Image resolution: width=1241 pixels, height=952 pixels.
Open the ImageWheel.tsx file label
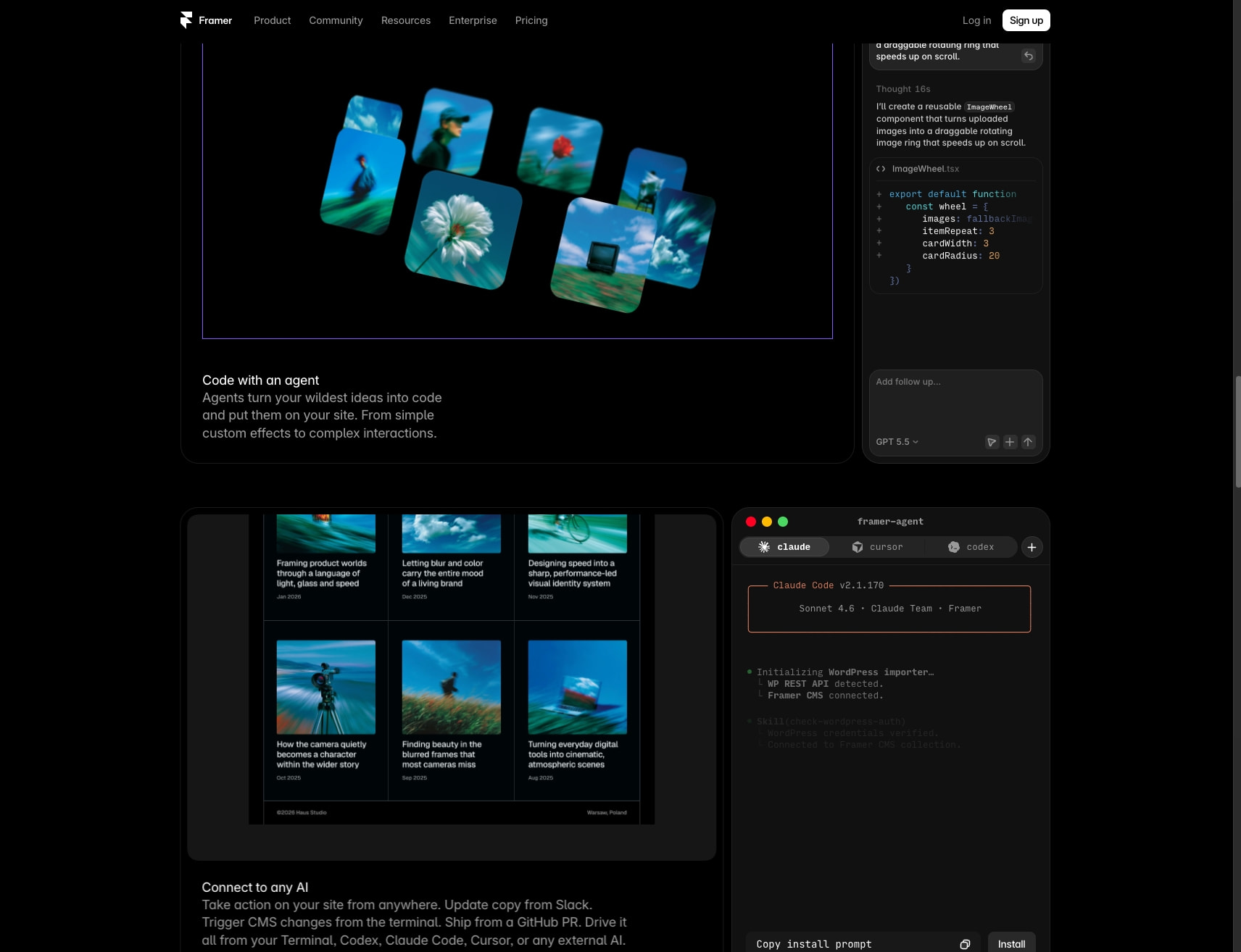click(x=925, y=169)
